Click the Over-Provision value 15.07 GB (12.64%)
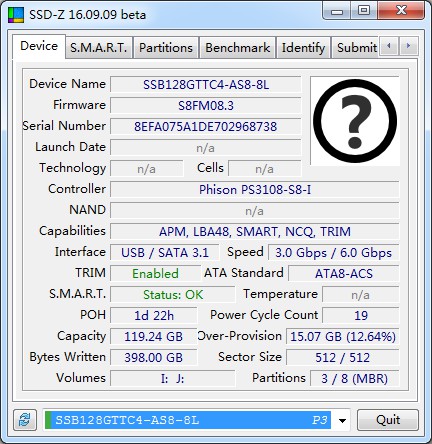 pyautogui.click(x=343, y=337)
